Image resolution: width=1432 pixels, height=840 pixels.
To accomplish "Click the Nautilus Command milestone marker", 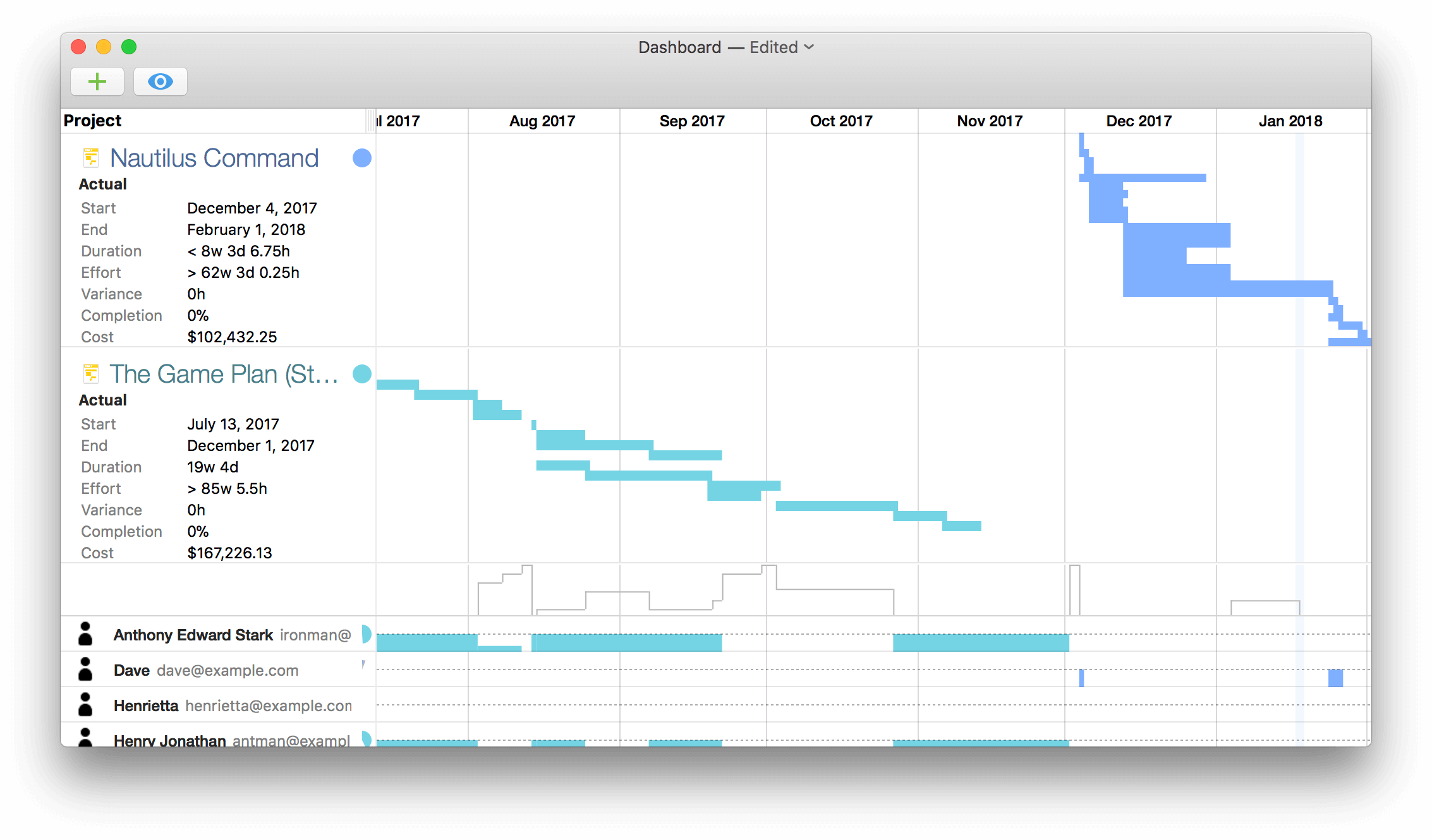I will pos(362,158).
